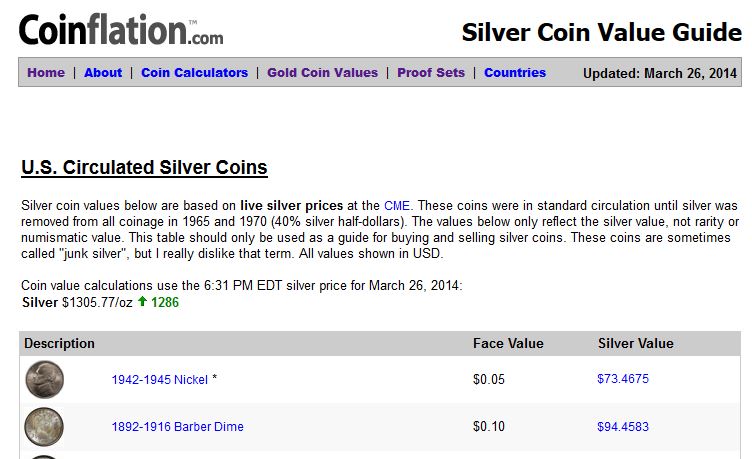
Task: Follow the CME link
Action: click(397, 206)
